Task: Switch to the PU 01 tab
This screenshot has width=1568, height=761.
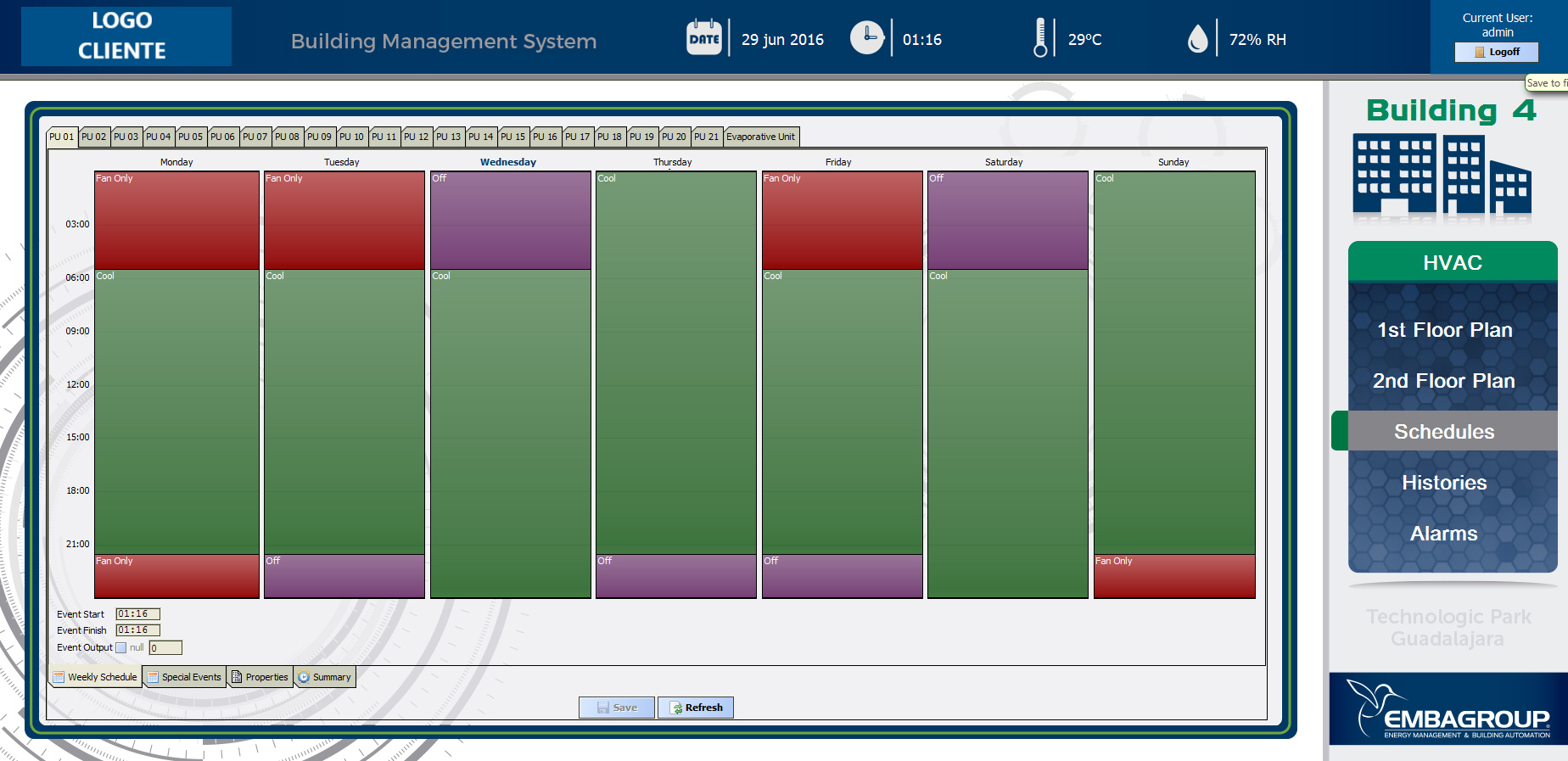Action: tap(62, 137)
